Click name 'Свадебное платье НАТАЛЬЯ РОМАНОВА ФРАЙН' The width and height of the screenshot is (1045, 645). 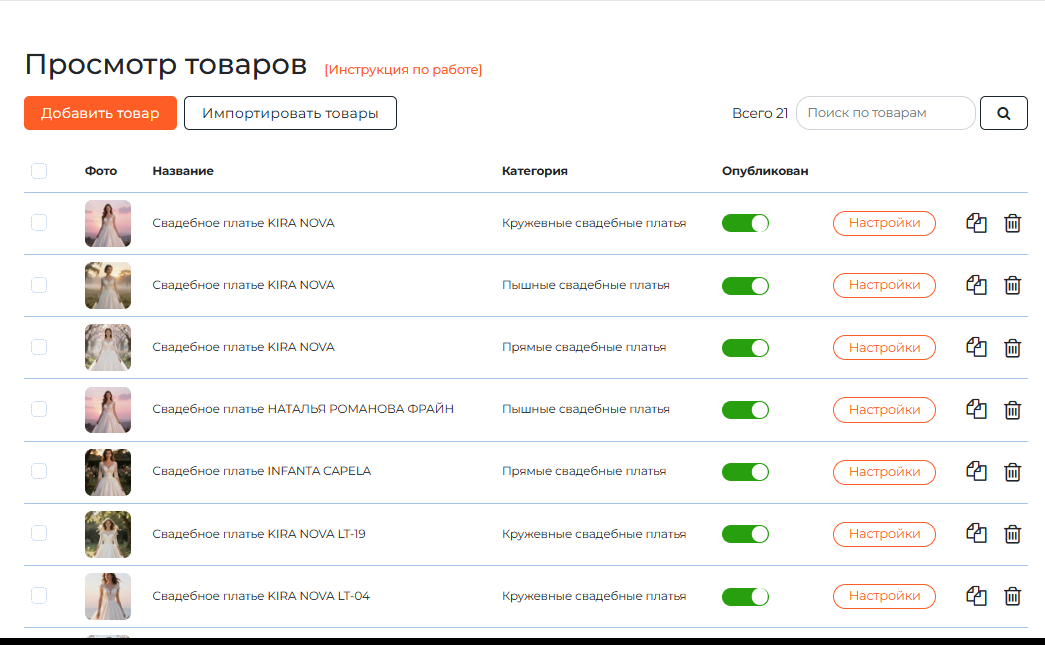[x=303, y=409]
